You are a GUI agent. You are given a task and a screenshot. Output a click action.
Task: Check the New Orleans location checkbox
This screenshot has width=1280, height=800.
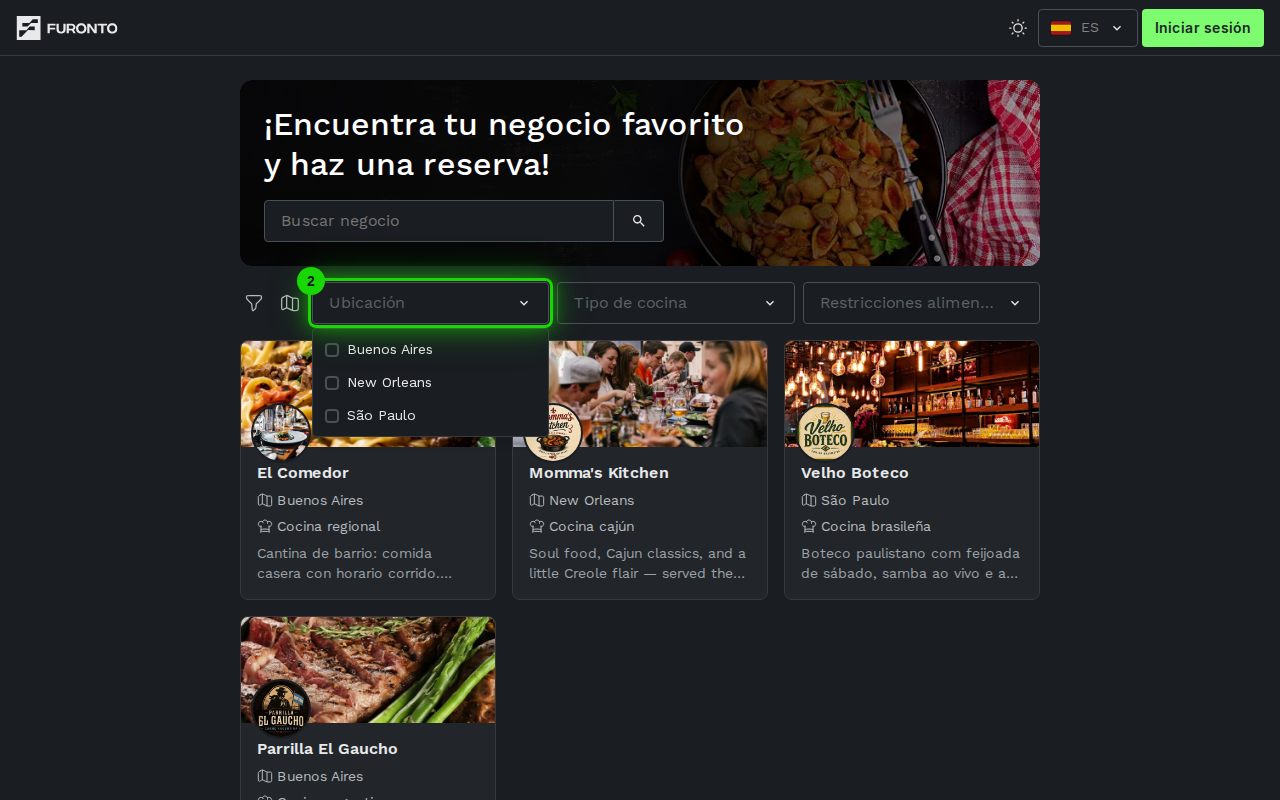pyautogui.click(x=332, y=383)
